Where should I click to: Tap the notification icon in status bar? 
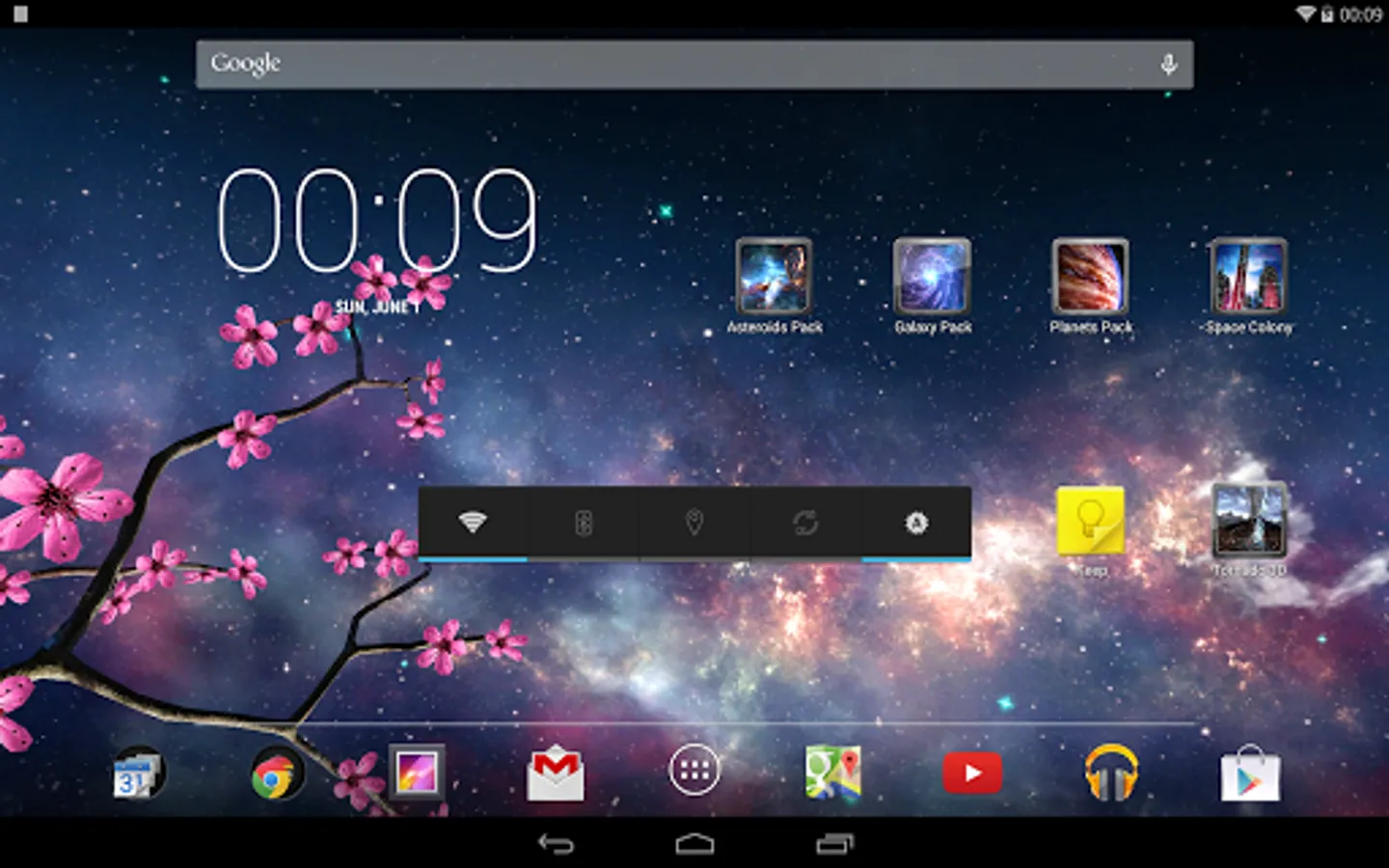point(20,14)
